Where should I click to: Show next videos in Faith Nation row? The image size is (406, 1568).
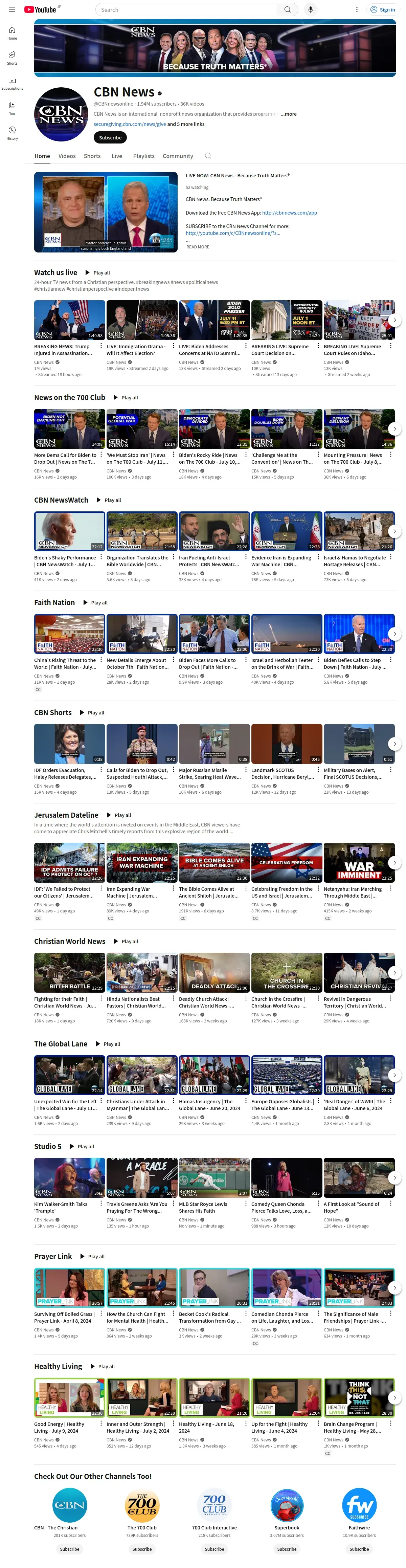pos(394,634)
